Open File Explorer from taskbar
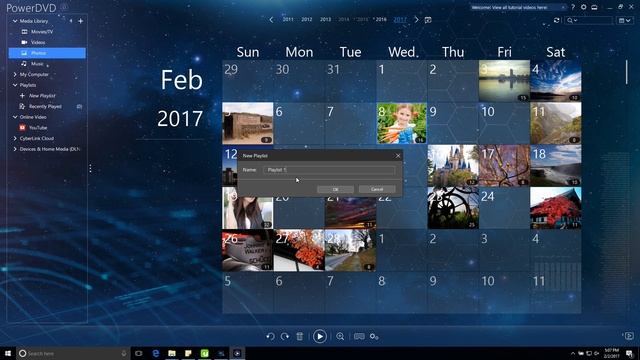640x360 pixels. pyautogui.click(x=172, y=353)
